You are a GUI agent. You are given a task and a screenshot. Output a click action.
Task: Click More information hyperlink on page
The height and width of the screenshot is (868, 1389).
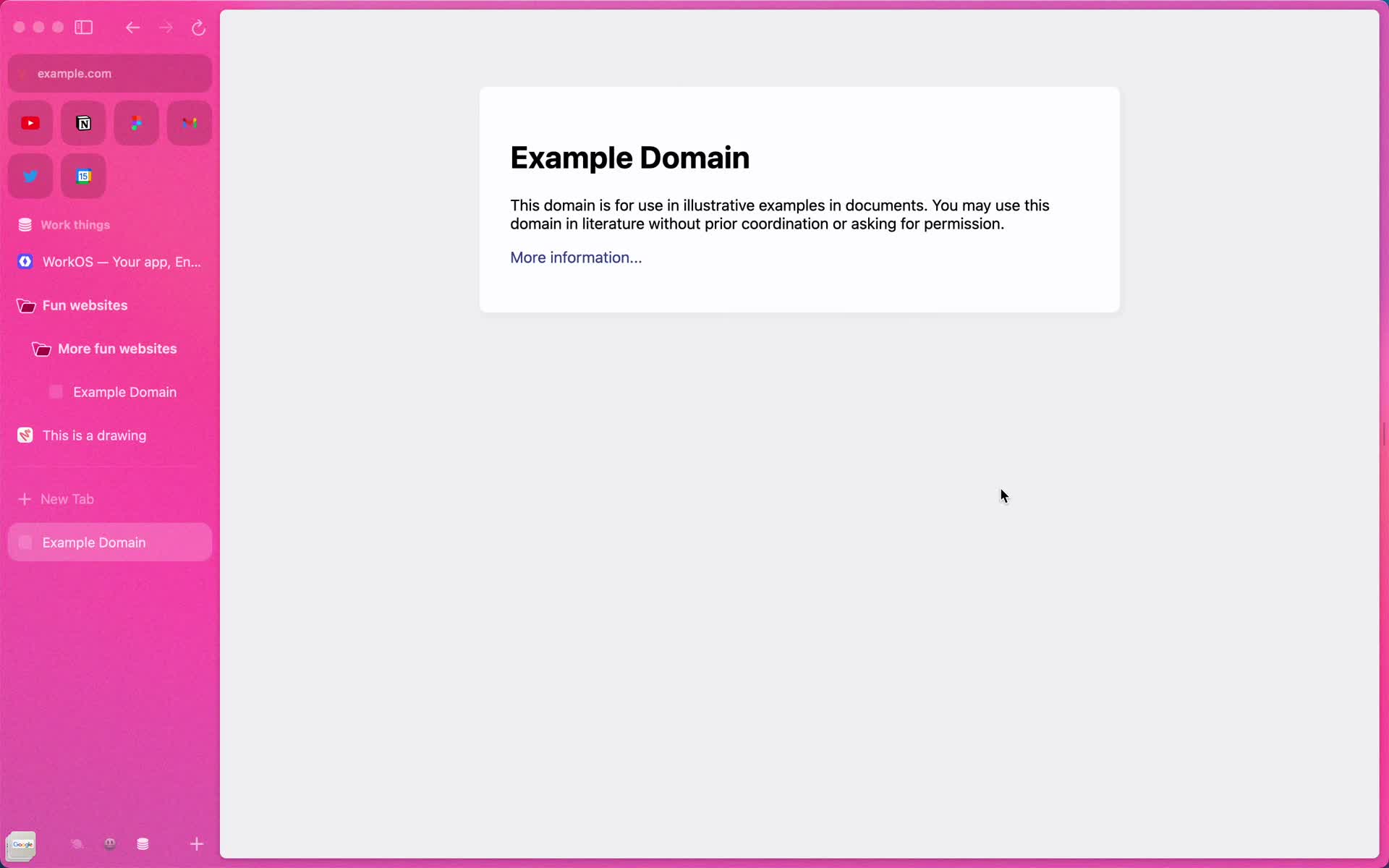pos(575,258)
